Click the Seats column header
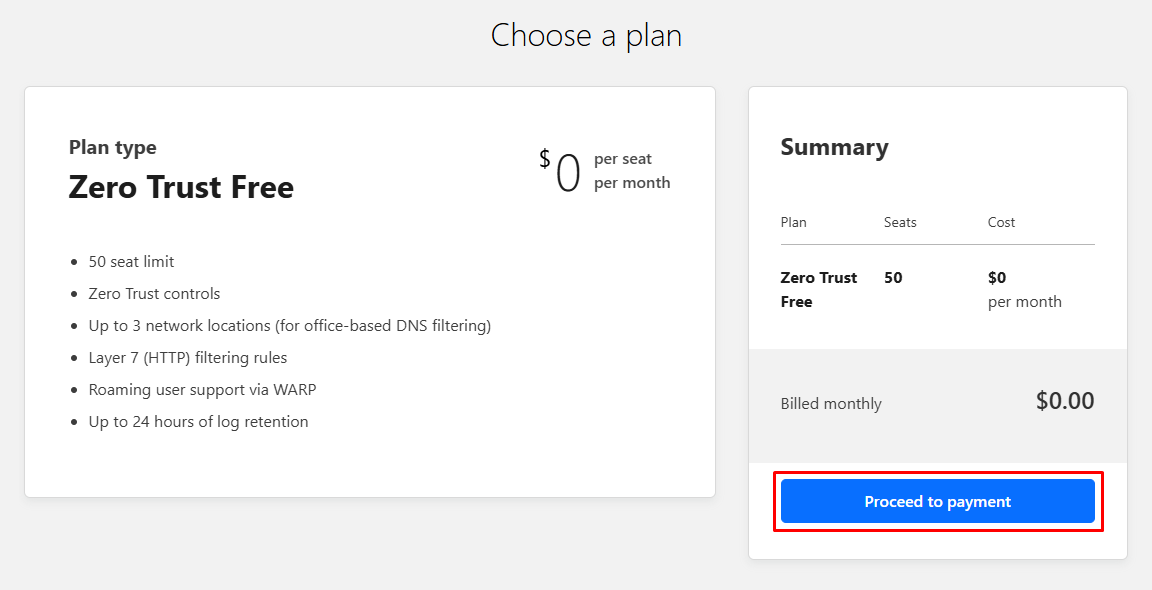Image resolution: width=1152 pixels, height=590 pixels. tap(900, 222)
